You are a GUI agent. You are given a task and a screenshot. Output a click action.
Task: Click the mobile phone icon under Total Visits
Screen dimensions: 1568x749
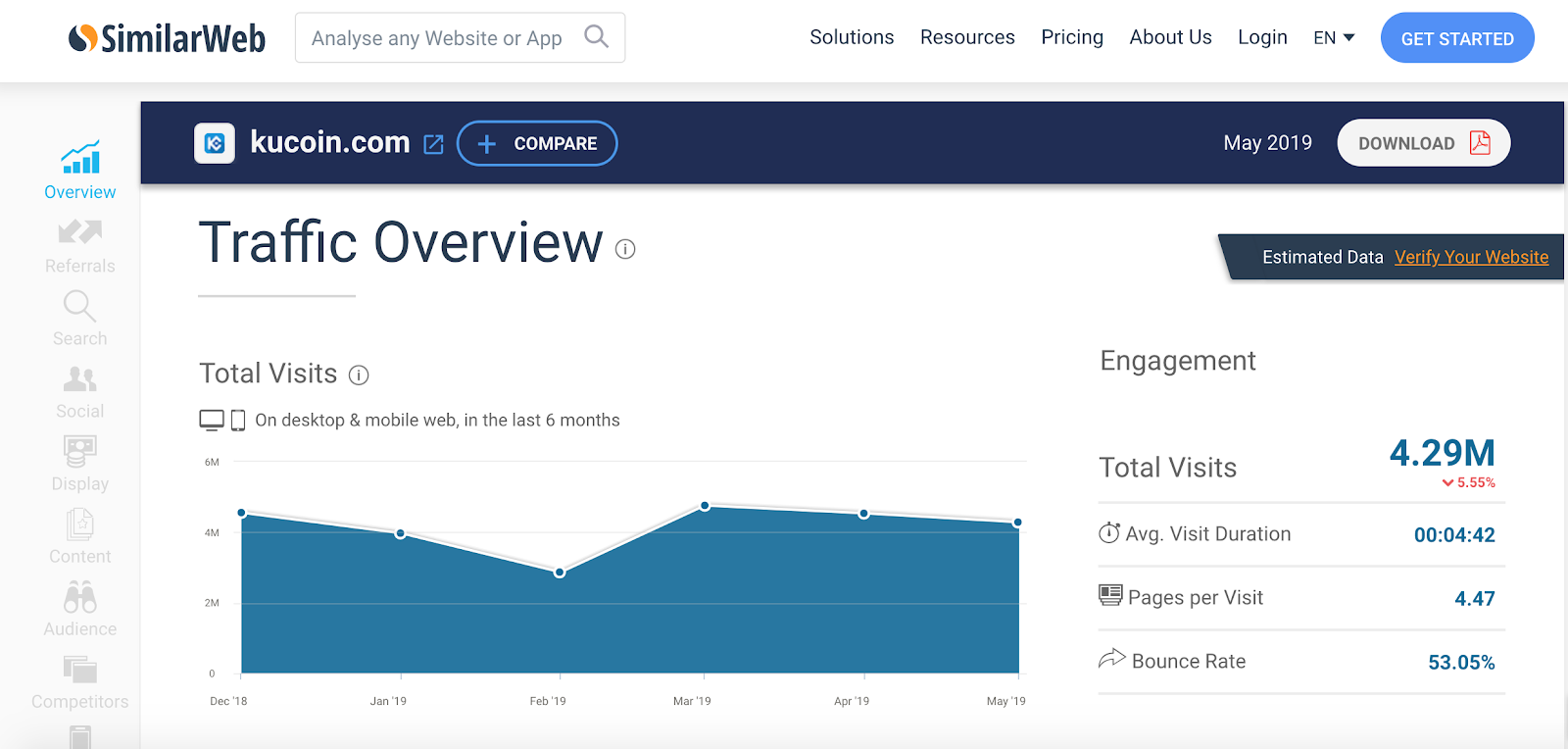point(238,421)
